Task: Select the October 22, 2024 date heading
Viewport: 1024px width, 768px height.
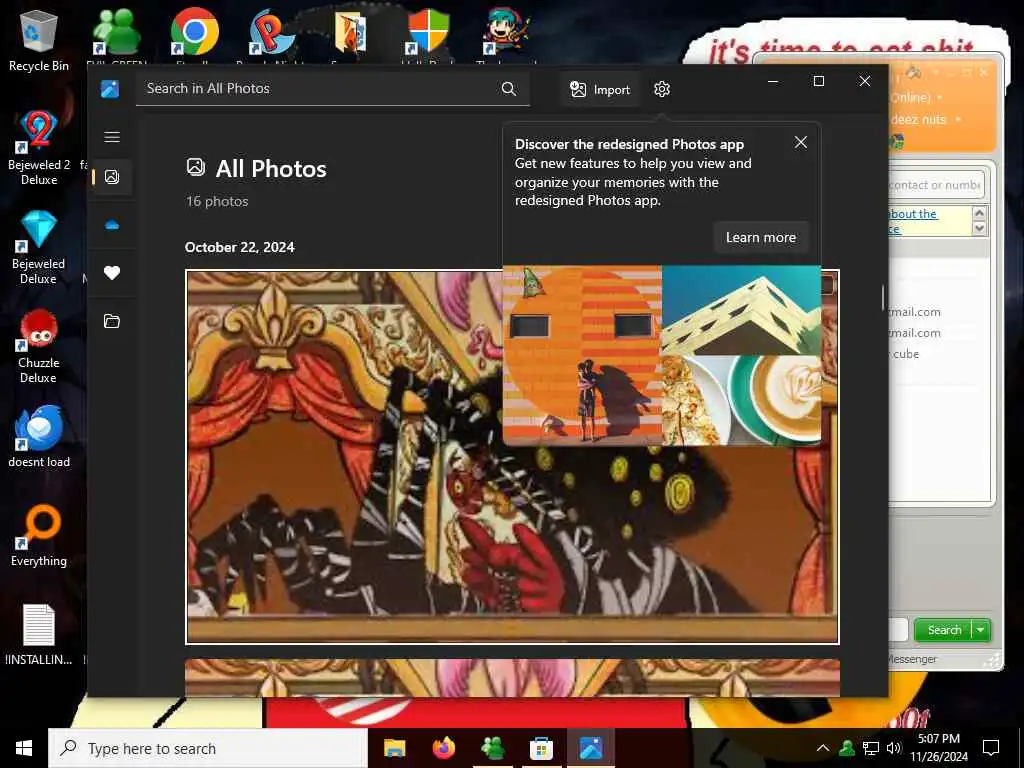Action: coord(240,248)
